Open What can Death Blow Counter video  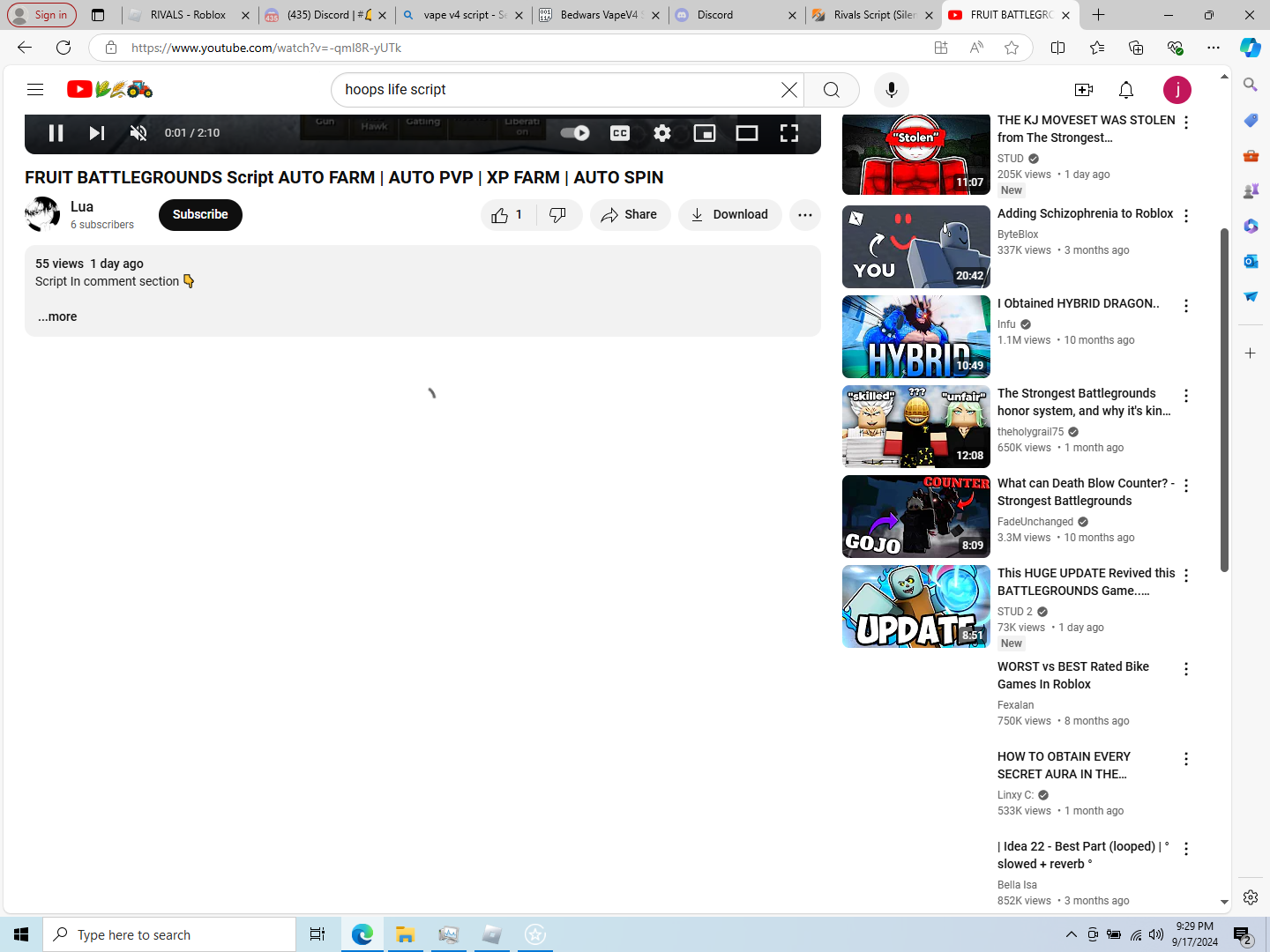coord(916,517)
